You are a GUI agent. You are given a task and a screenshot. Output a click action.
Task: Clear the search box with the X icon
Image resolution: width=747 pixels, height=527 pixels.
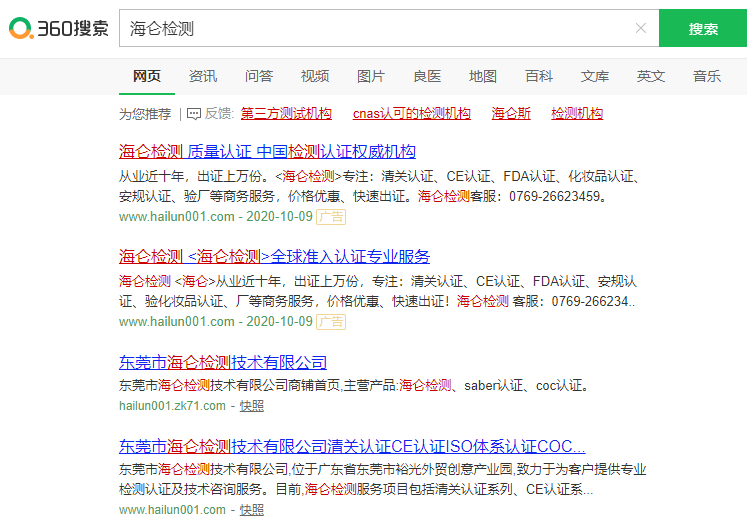click(640, 28)
